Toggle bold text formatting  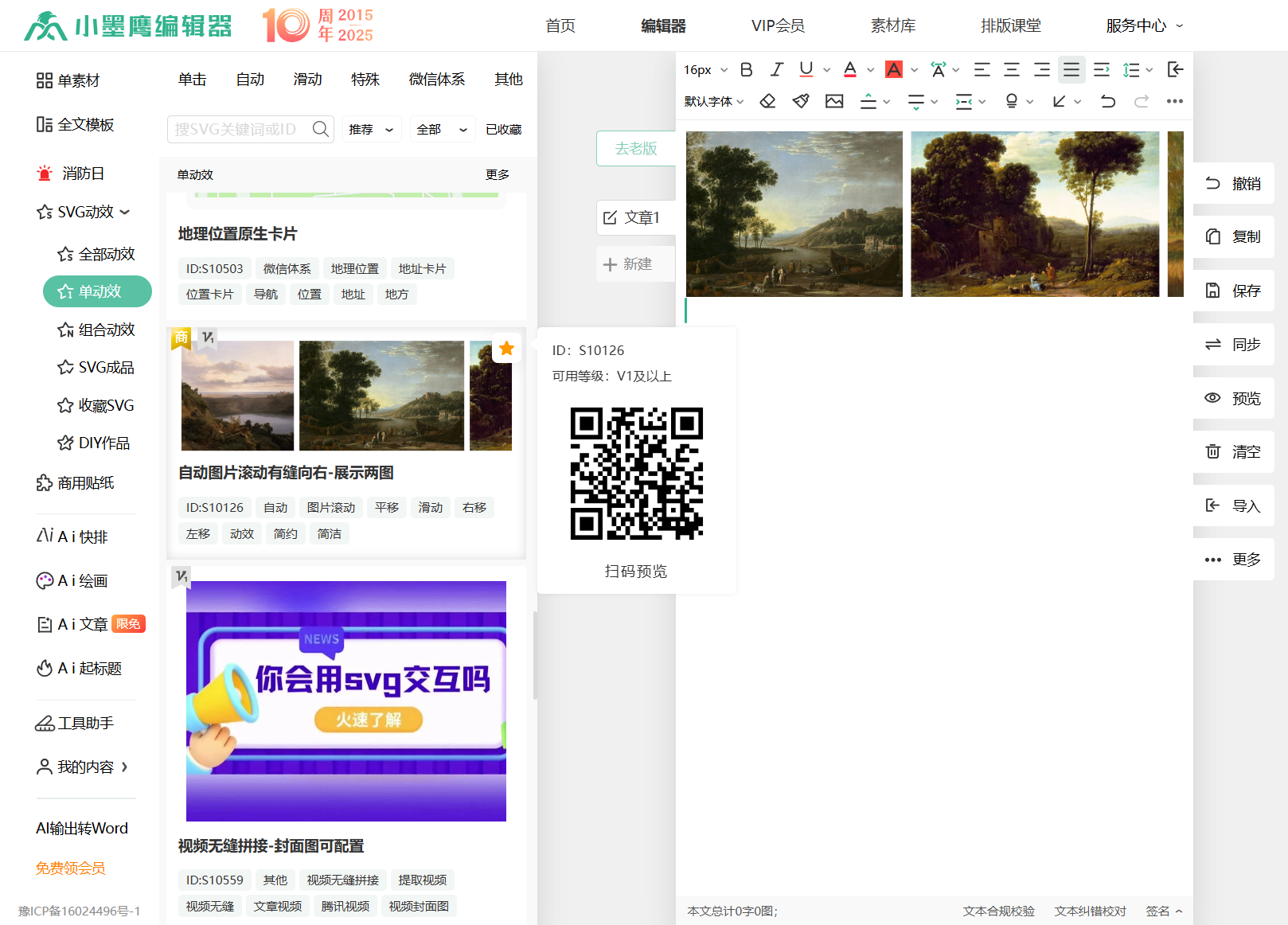(x=746, y=70)
